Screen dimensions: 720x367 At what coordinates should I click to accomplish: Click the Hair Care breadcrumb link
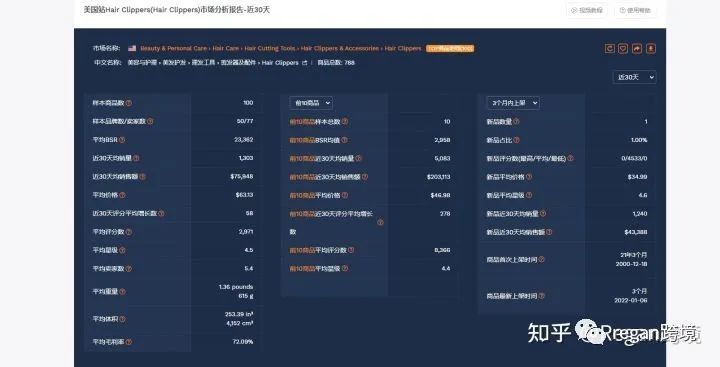point(226,48)
